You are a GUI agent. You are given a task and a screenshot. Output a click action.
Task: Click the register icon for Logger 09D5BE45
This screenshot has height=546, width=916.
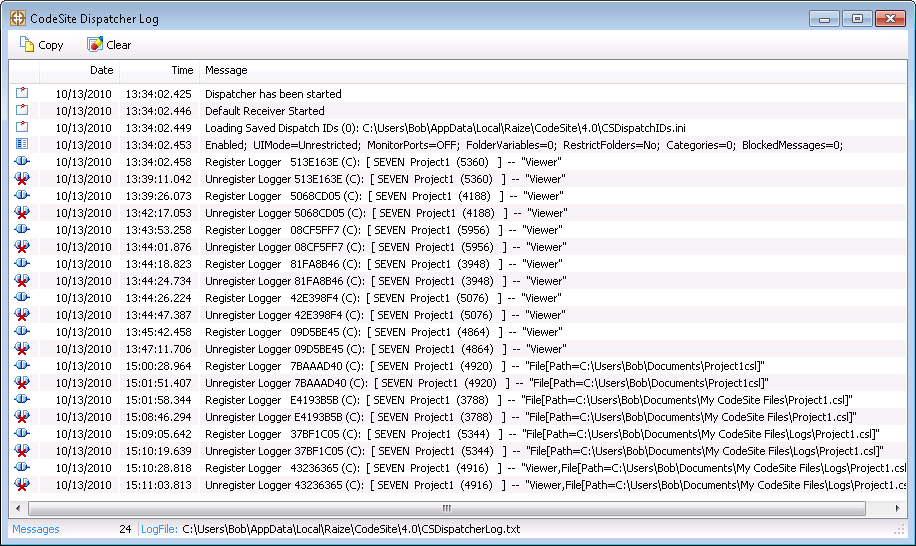pos(22,331)
